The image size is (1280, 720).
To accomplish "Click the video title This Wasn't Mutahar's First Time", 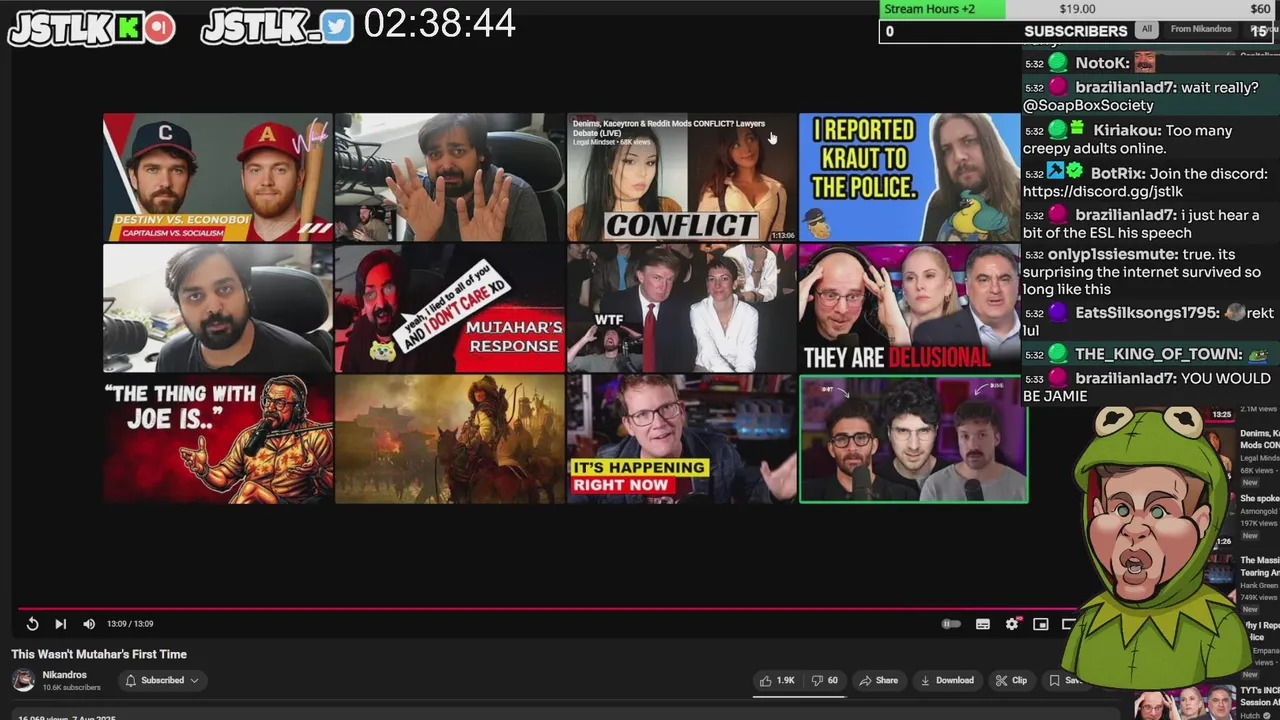I will pyautogui.click(x=99, y=654).
